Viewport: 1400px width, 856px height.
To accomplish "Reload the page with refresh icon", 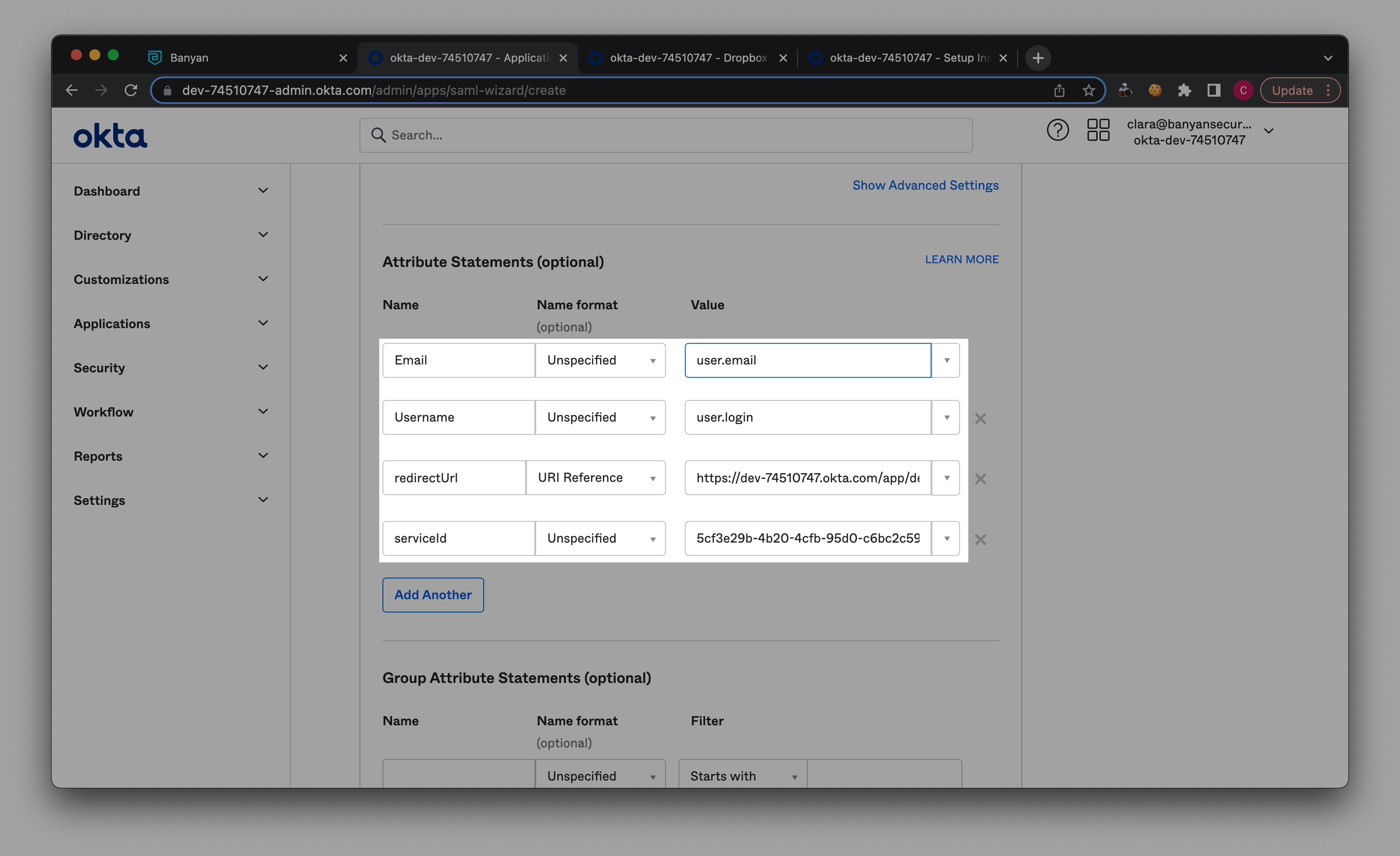I will pos(131,90).
